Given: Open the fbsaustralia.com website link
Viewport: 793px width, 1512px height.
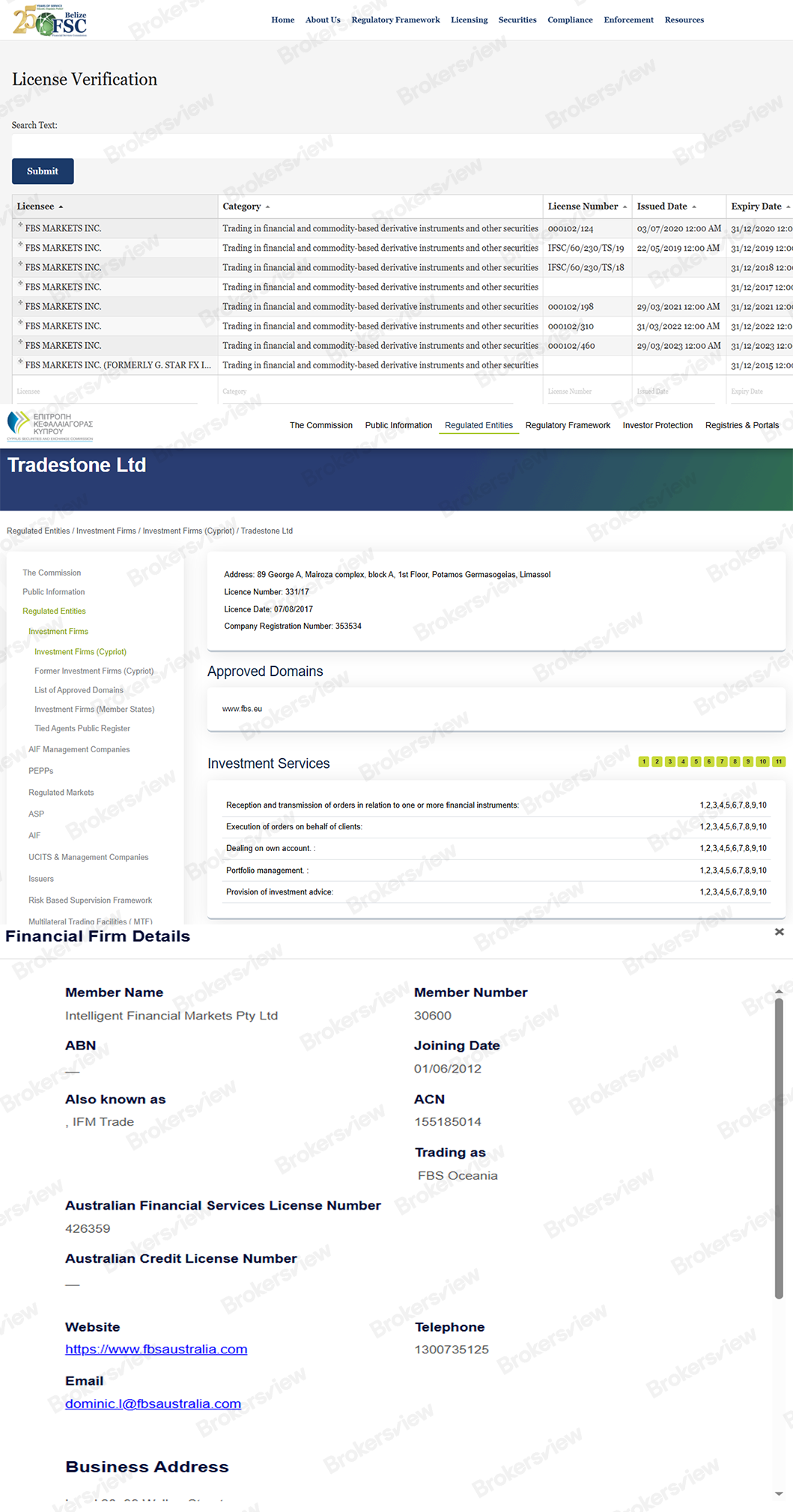Looking at the screenshot, I should click(156, 1350).
